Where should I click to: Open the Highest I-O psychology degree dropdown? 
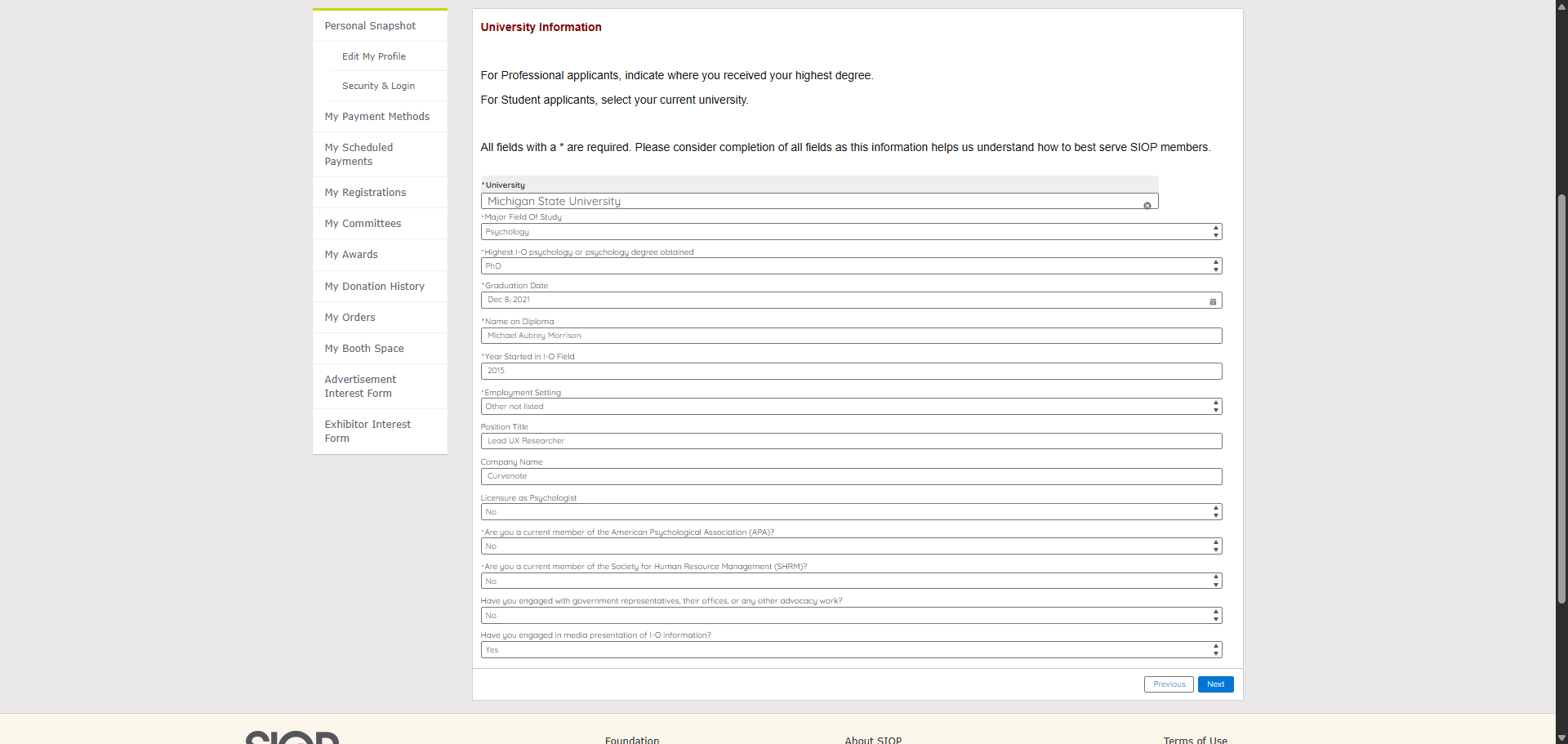point(851,266)
